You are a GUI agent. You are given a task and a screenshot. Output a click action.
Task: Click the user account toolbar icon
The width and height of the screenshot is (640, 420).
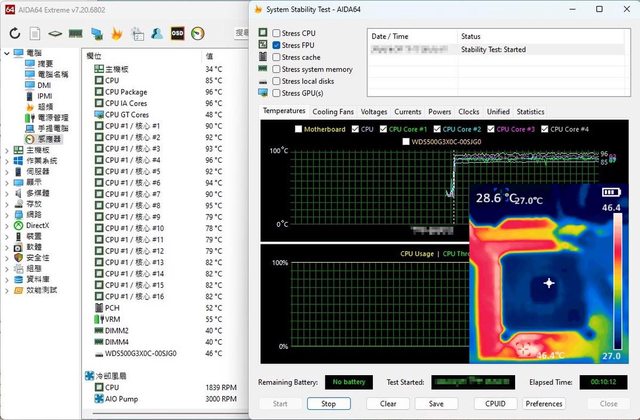click(x=157, y=33)
